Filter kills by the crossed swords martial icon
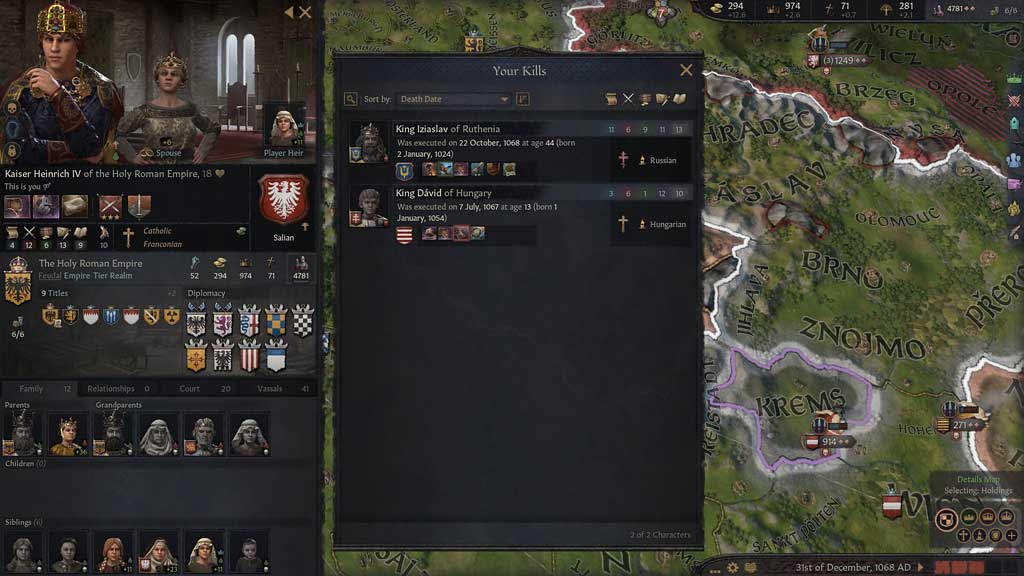This screenshot has width=1024, height=576. [628, 99]
